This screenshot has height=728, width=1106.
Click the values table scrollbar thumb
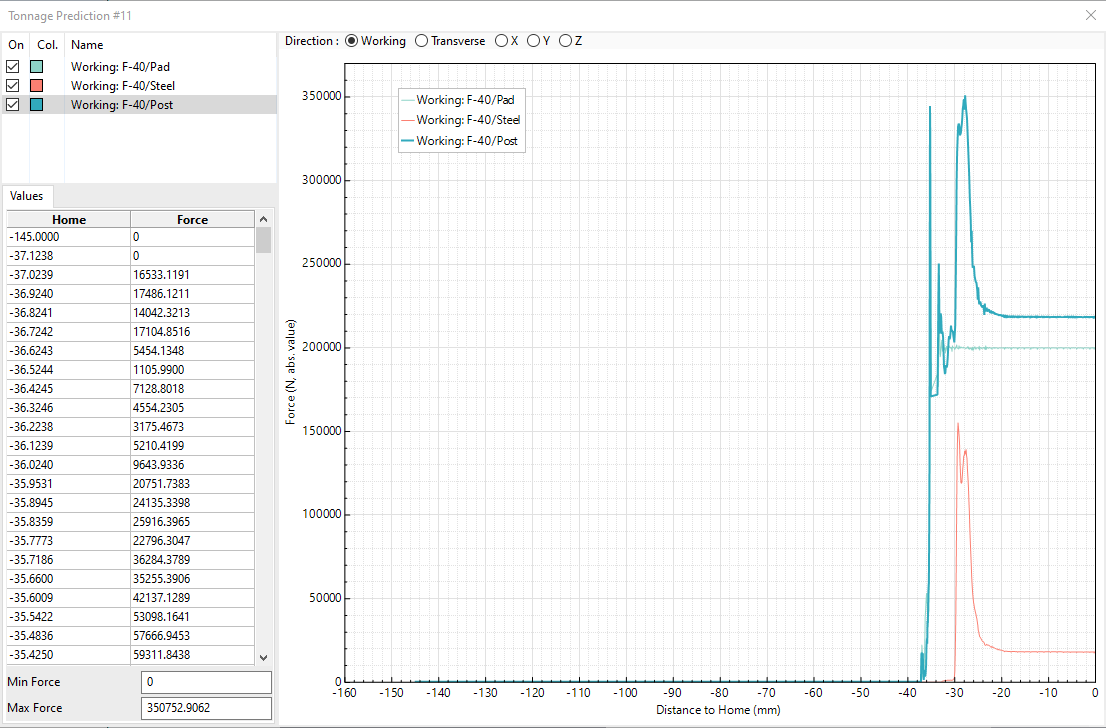264,240
